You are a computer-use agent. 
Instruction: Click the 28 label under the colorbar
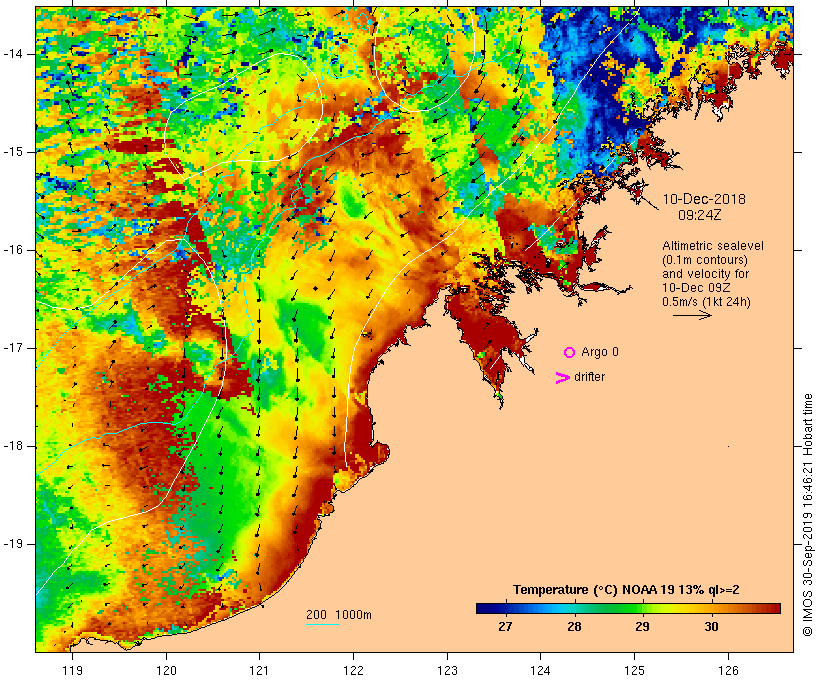point(574,627)
